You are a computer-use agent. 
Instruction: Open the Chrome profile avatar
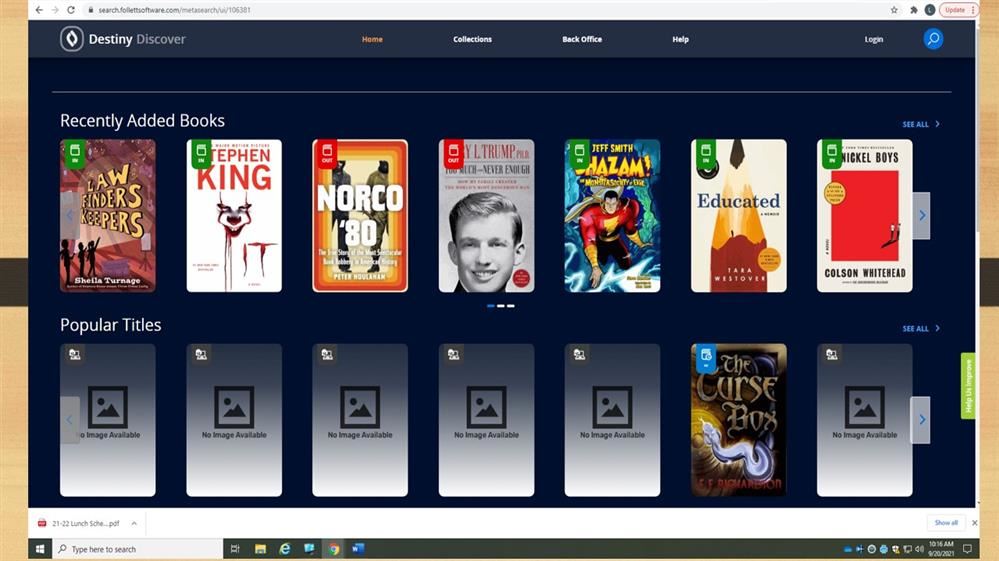(930, 10)
